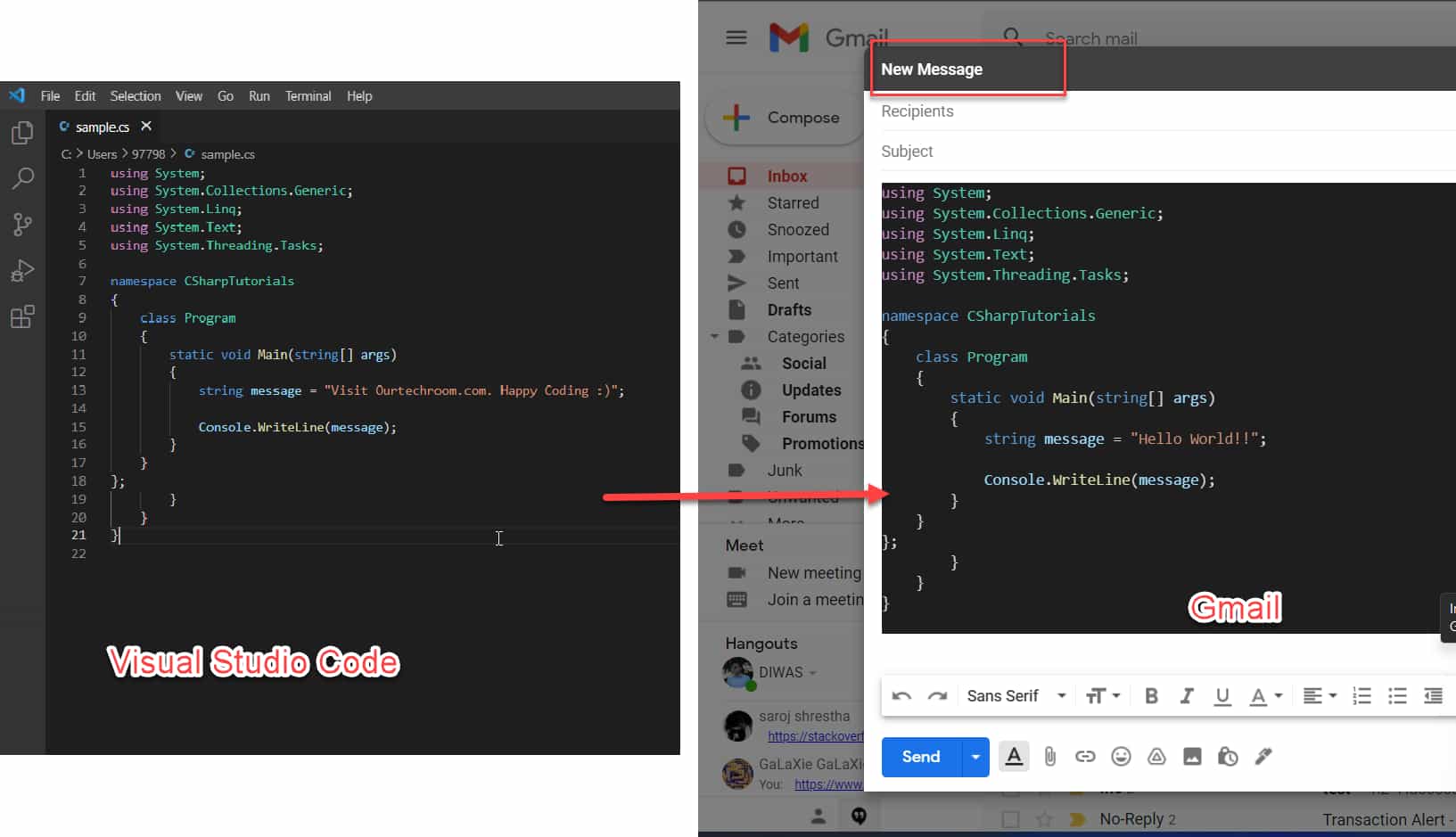Toggle confidential mode for message
The image size is (1456, 837).
tap(1228, 757)
